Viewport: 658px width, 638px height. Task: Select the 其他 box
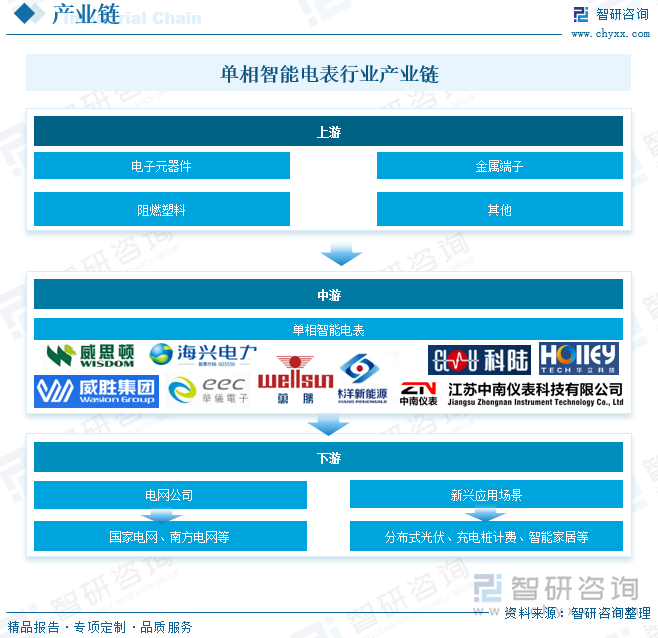(x=499, y=209)
